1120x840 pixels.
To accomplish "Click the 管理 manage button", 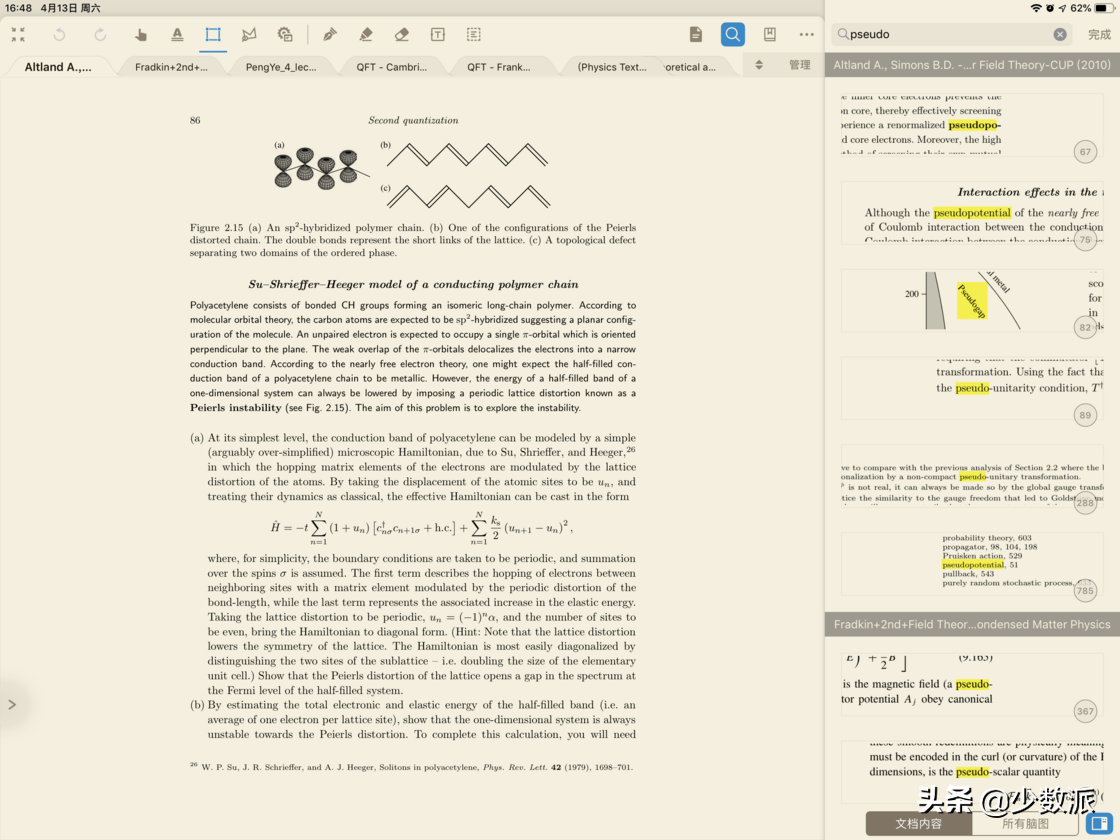I will [x=799, y=65].
